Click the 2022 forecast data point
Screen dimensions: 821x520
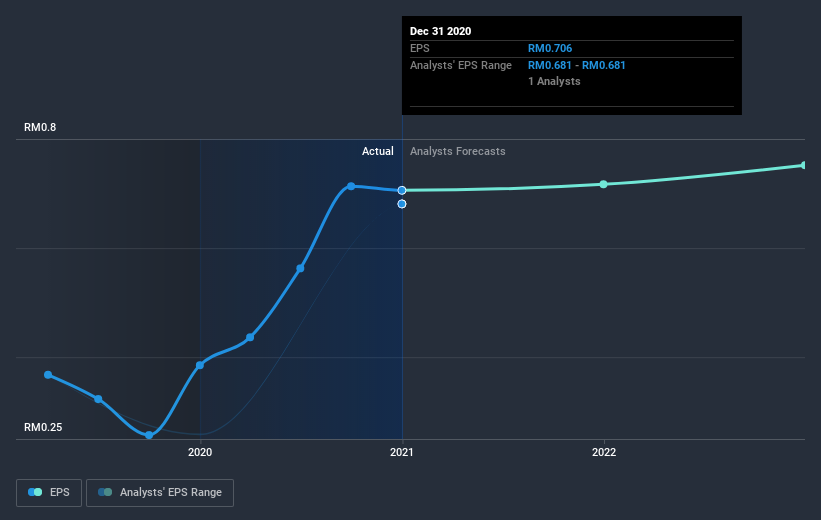tap(603, 184)
